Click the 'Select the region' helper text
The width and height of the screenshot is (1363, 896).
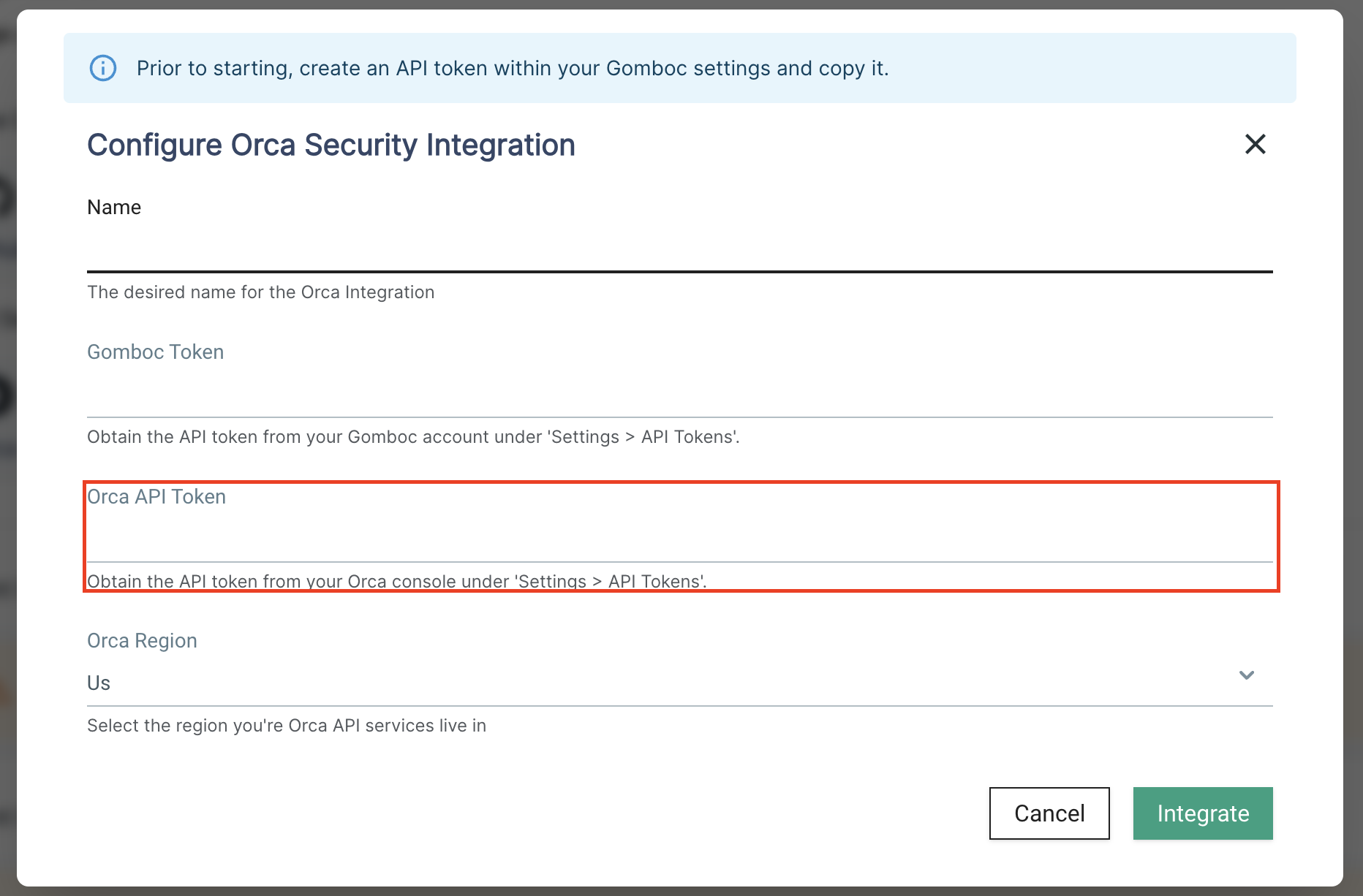(287, 726)
